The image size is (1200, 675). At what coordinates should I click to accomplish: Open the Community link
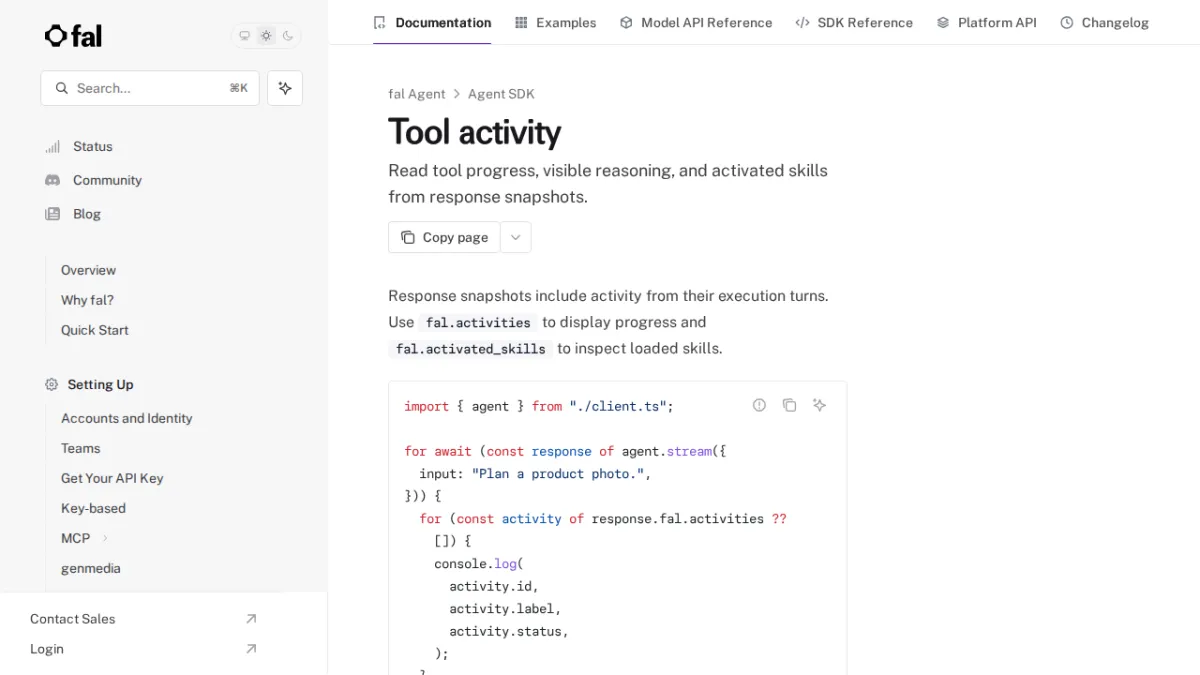[x=107, y=180]
